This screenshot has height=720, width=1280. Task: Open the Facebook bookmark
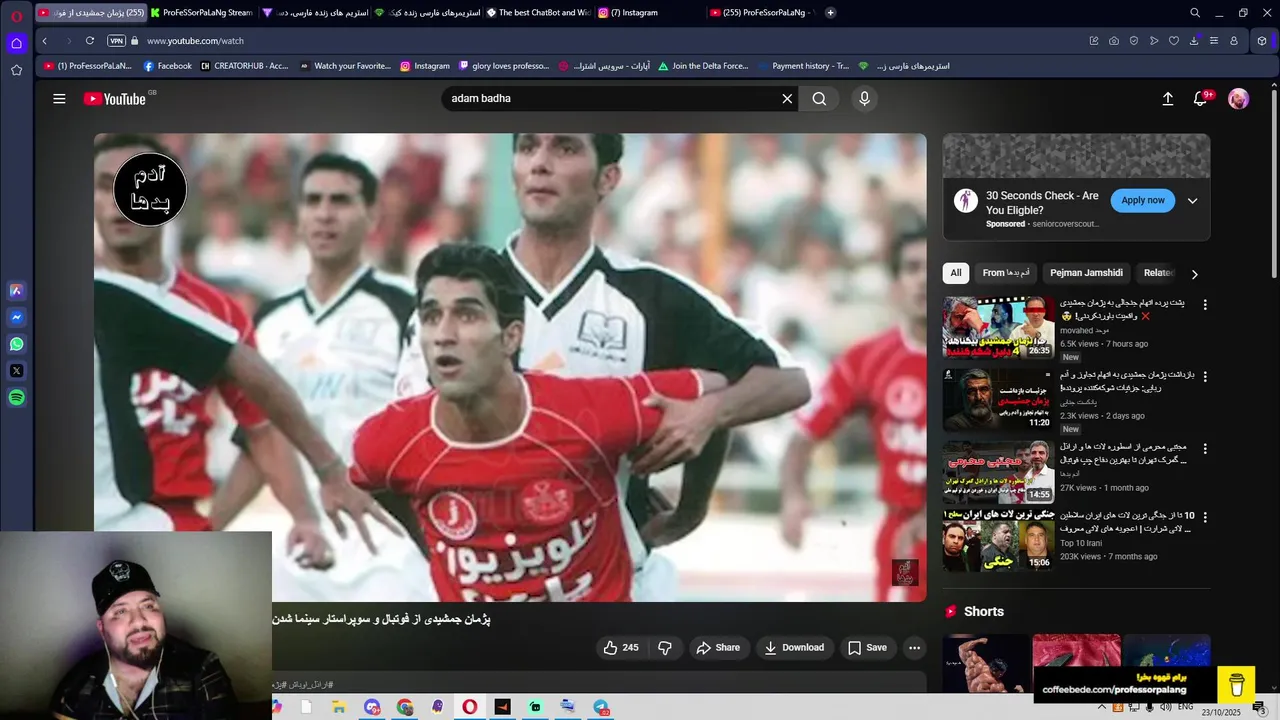click(x=168, y=66)
